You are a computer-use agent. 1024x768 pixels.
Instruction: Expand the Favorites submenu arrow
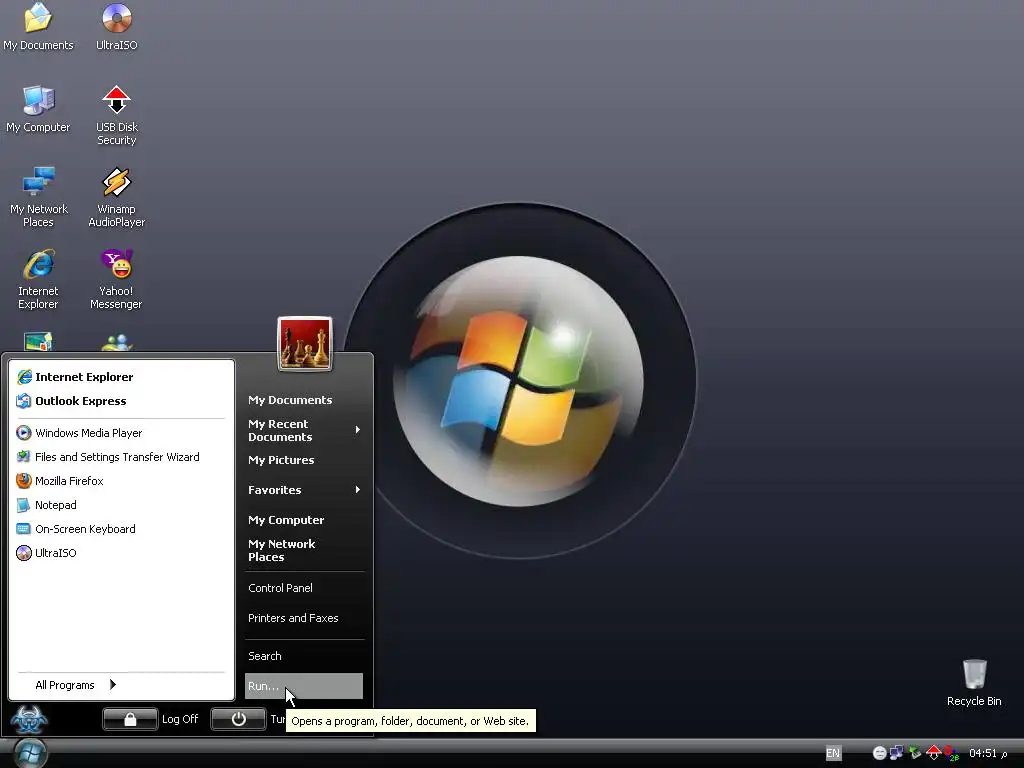[357, 490]
